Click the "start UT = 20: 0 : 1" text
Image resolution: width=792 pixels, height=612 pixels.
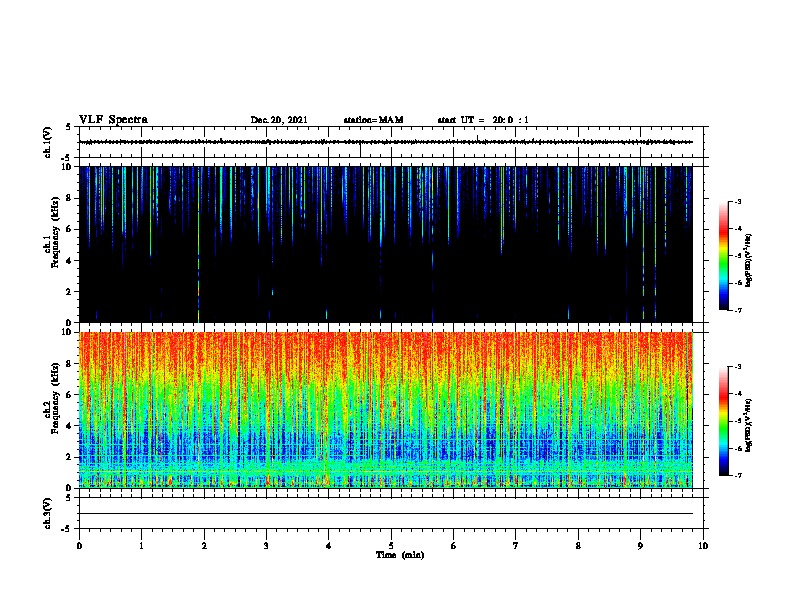point(483,120)
